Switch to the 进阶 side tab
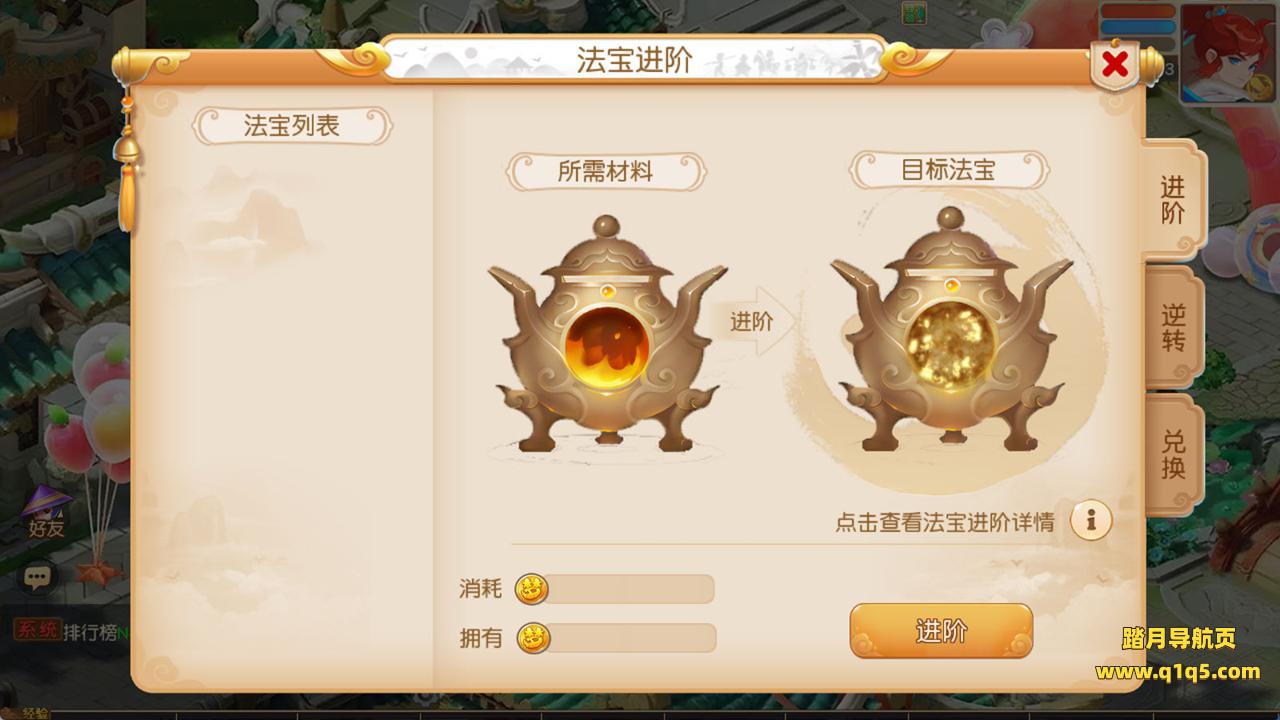This screenshot has width=1280, height=720. click(1173, 200)
